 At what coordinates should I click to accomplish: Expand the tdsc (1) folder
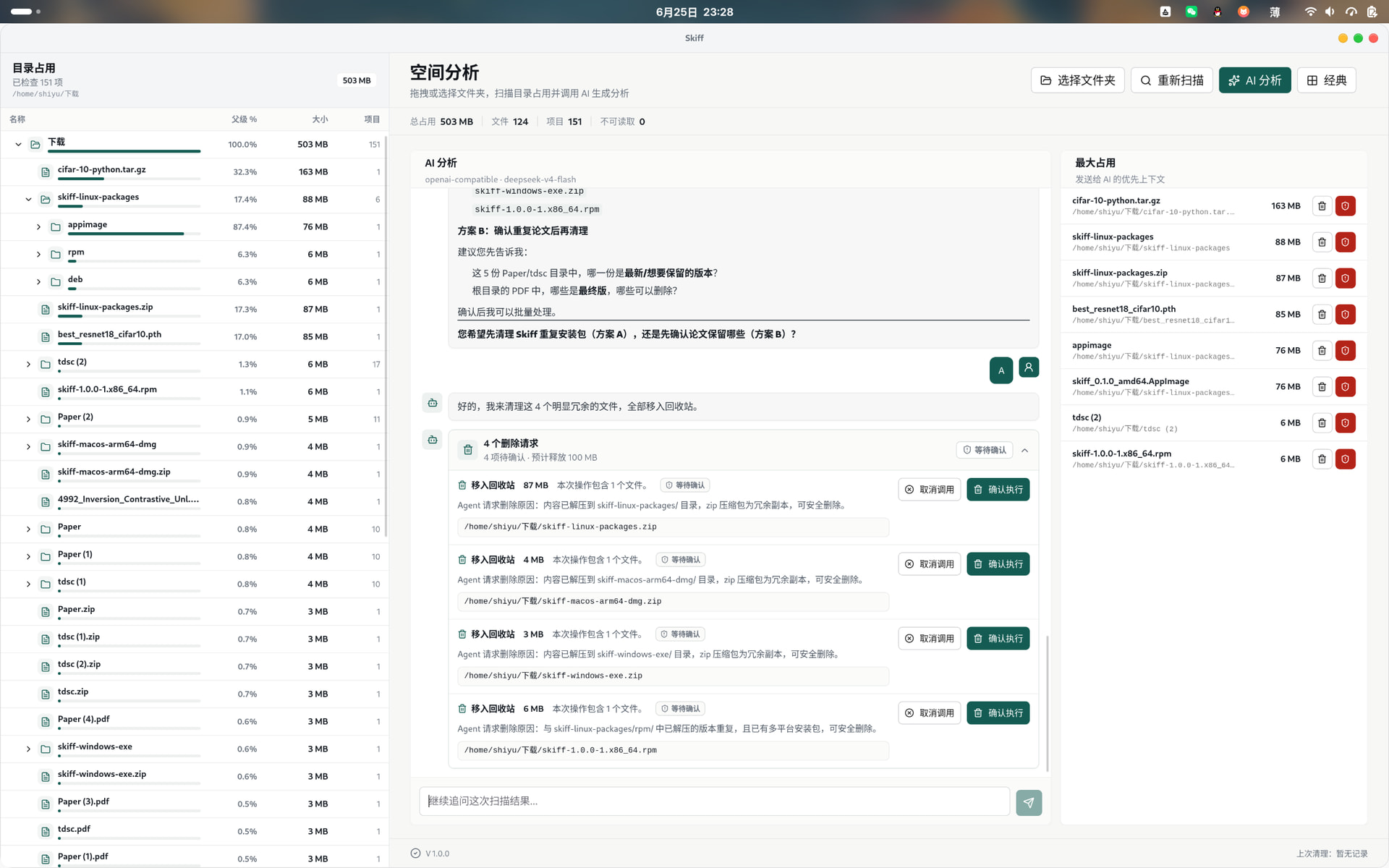pos(28,584)
